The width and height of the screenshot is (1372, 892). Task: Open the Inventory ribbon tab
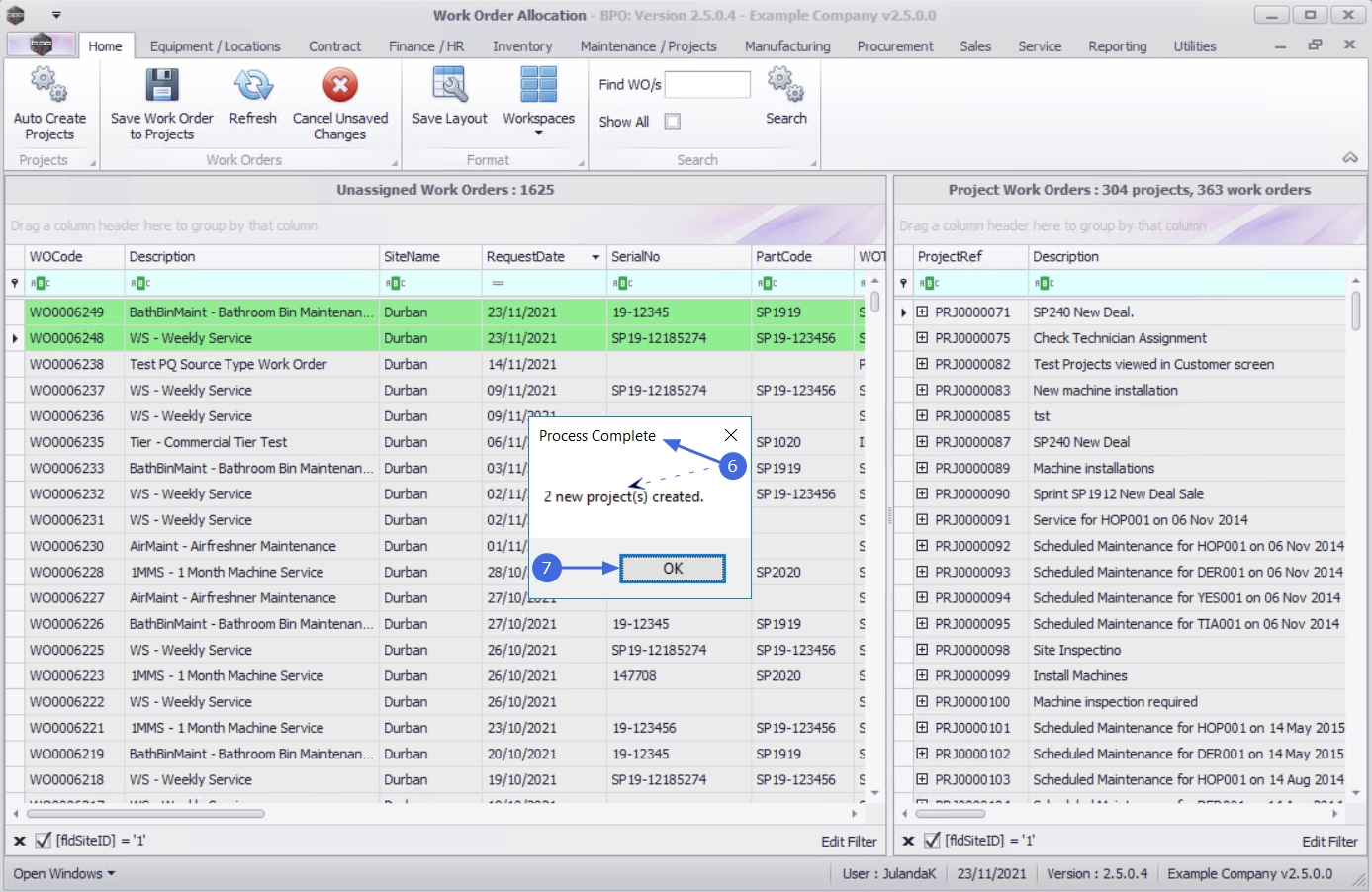point(522,46)
